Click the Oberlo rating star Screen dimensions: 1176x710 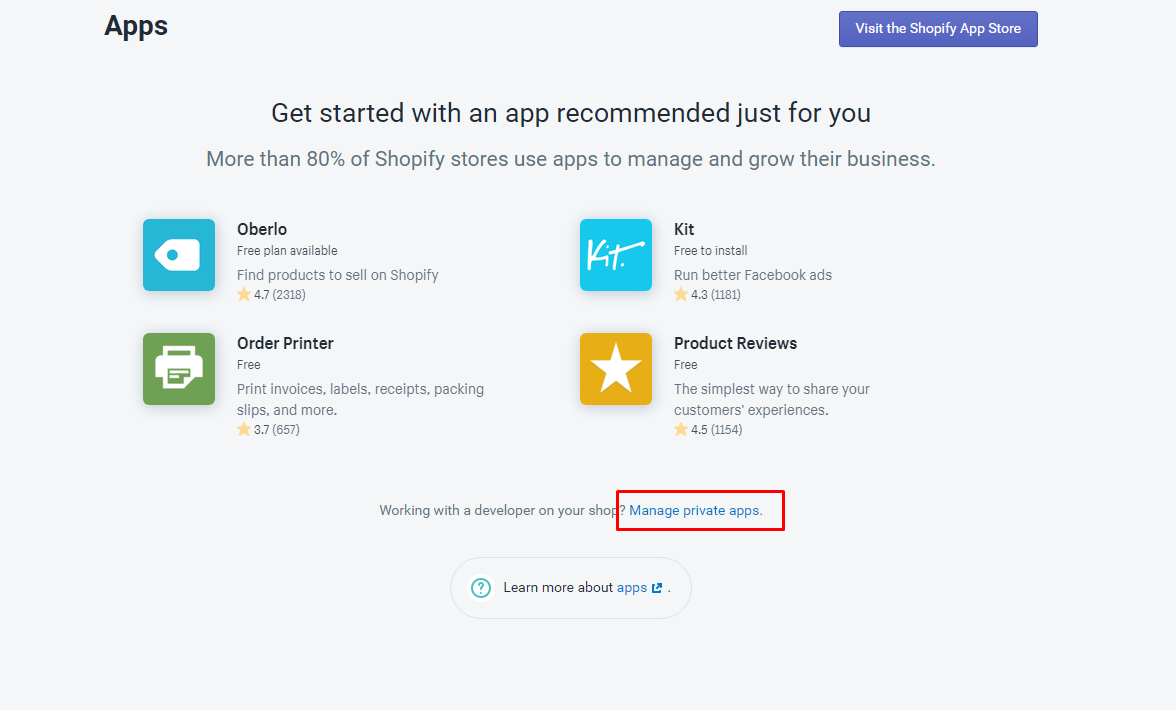[x=244, y=295]
